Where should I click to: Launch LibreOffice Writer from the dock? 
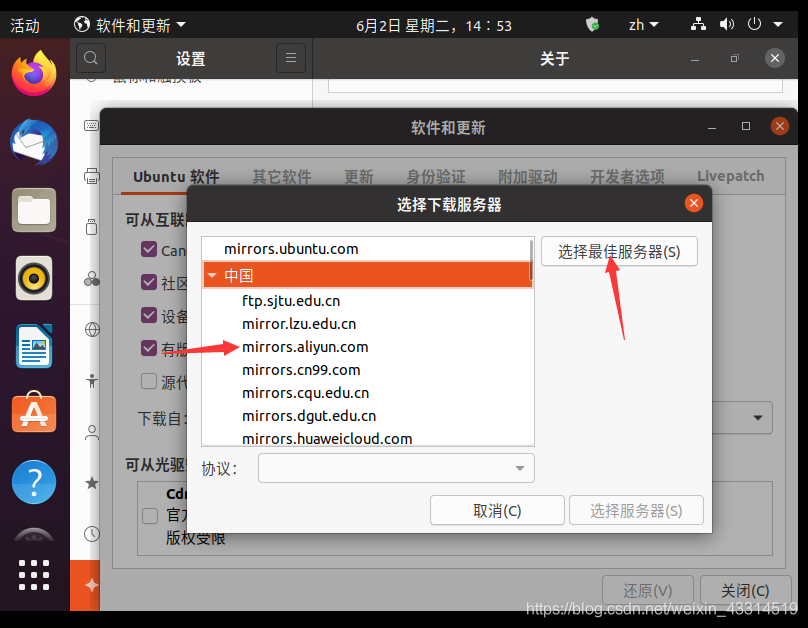pos(34,346)
